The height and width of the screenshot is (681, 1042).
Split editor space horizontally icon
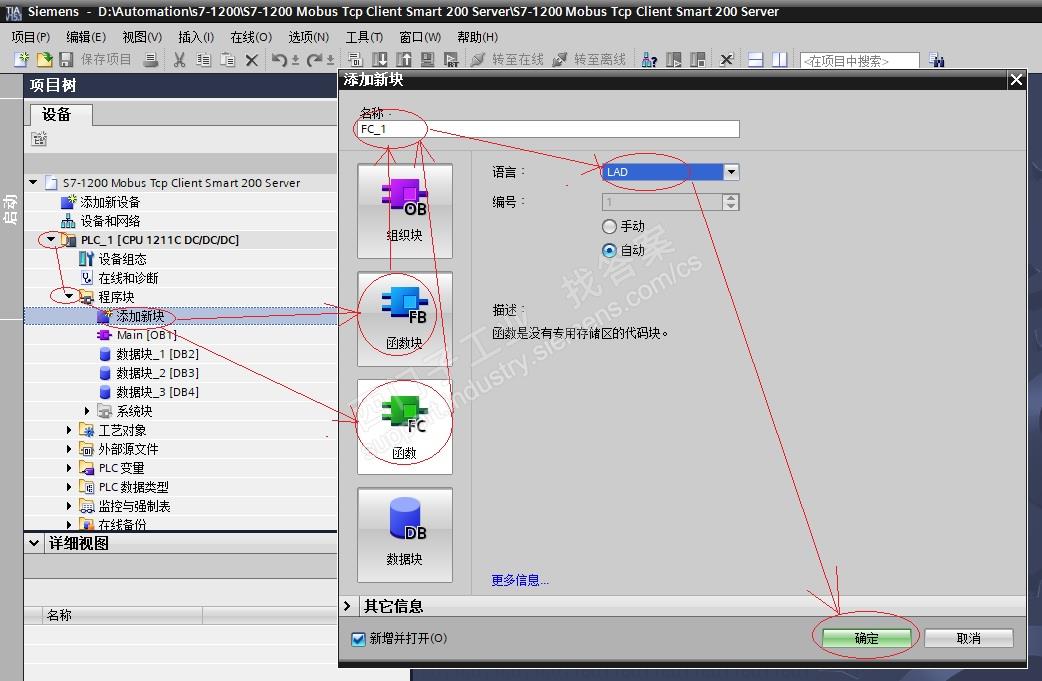pos(756,60)
